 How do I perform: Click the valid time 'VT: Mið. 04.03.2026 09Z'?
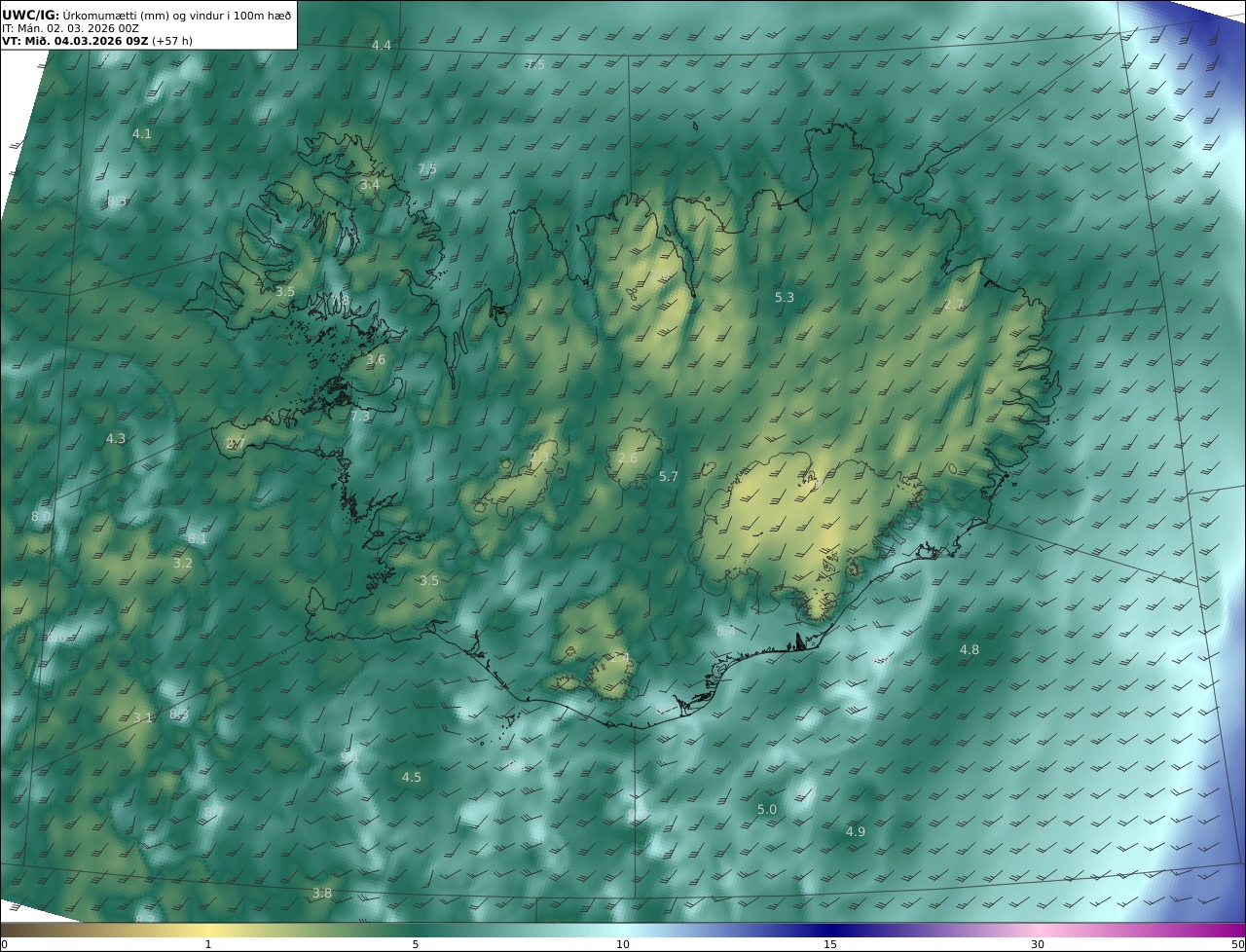(75, 42)
